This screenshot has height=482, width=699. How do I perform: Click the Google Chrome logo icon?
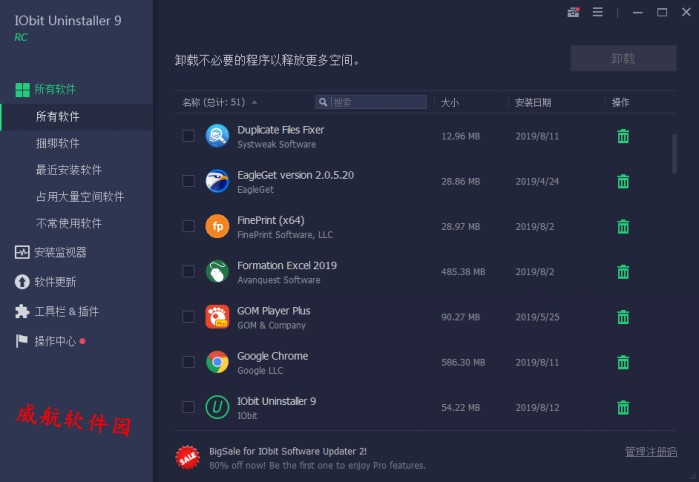[x=217, y=362]
